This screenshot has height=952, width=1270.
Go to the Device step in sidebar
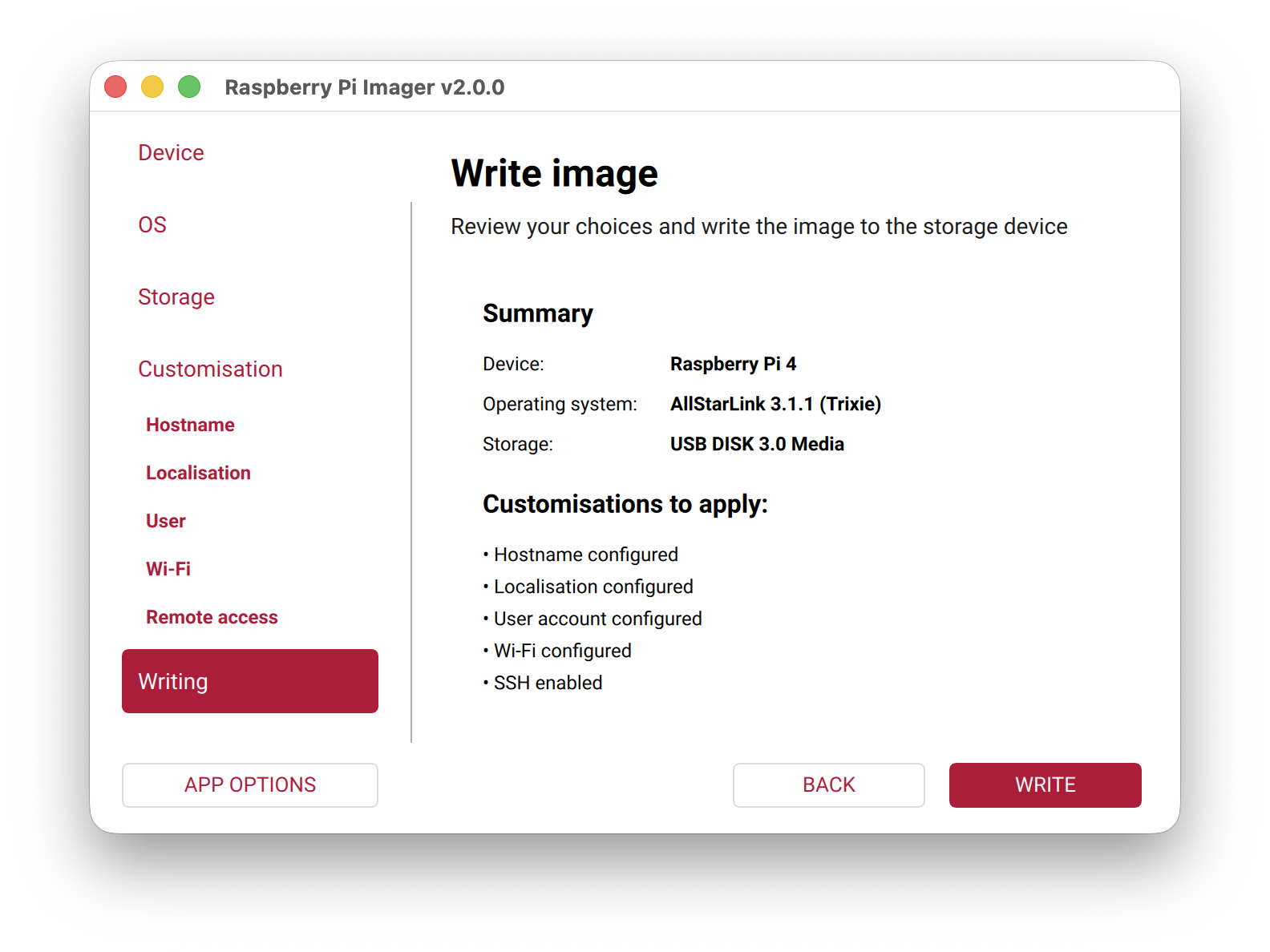pos(171,152)
